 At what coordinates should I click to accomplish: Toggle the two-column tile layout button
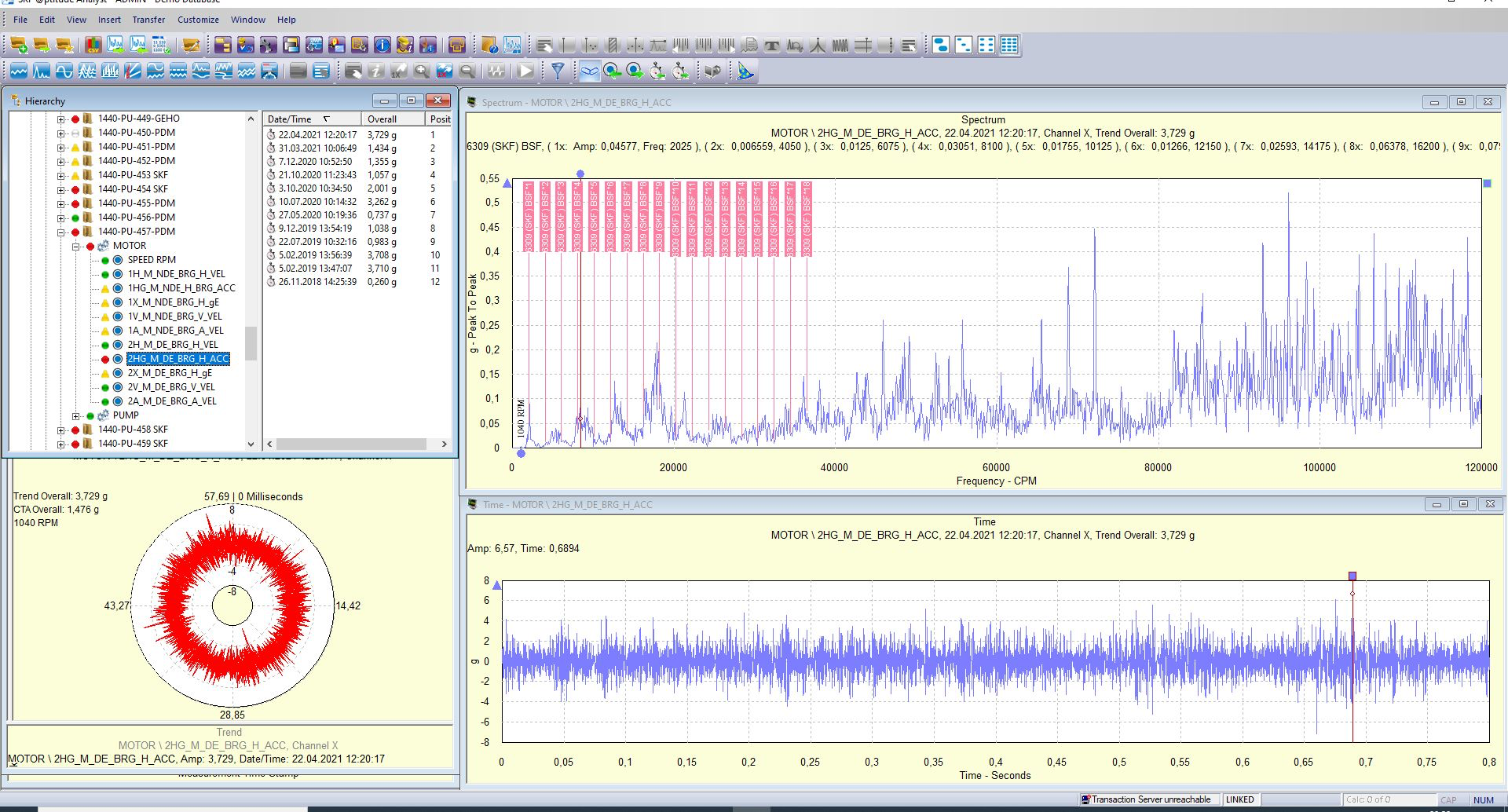[986, 46]
